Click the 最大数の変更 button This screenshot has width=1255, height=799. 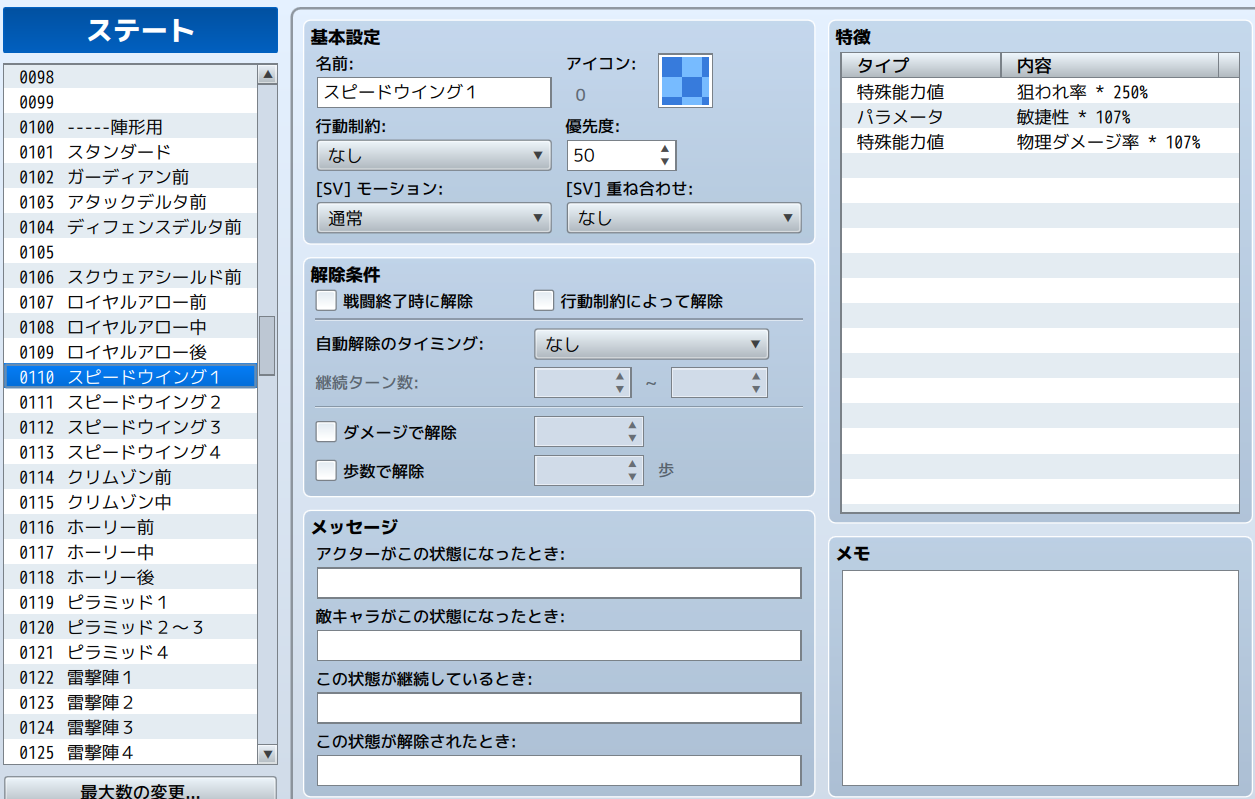tap(140, 790)
